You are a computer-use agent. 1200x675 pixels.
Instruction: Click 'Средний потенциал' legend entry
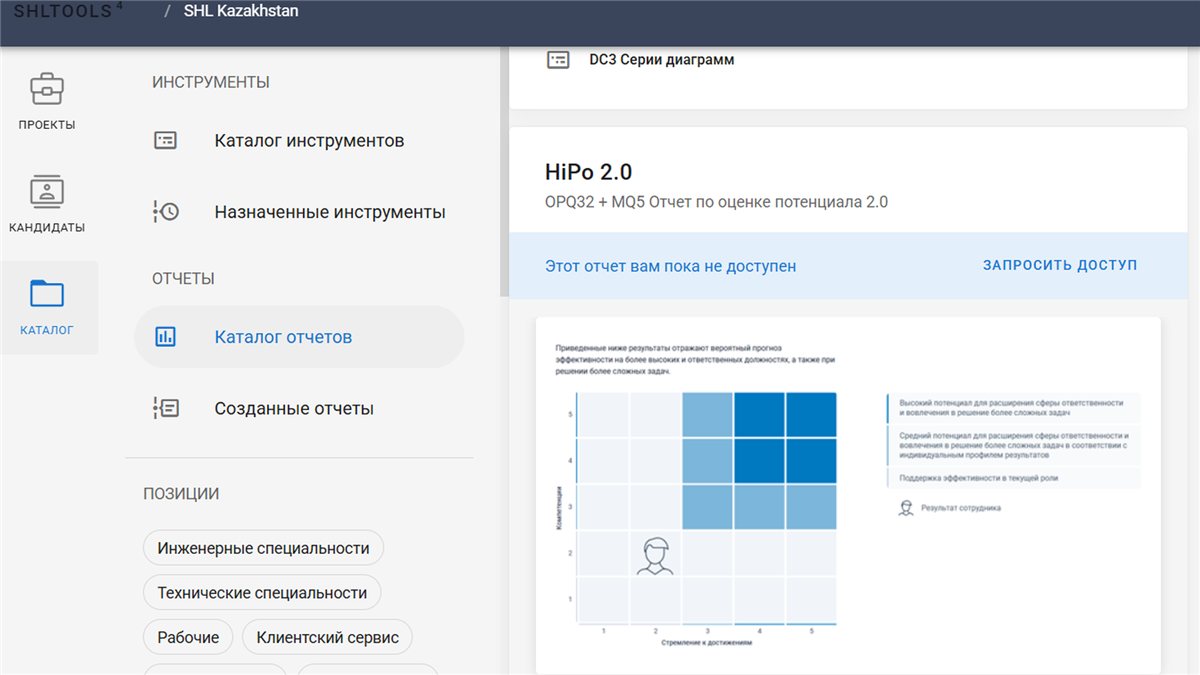(x=1012, y=445)
